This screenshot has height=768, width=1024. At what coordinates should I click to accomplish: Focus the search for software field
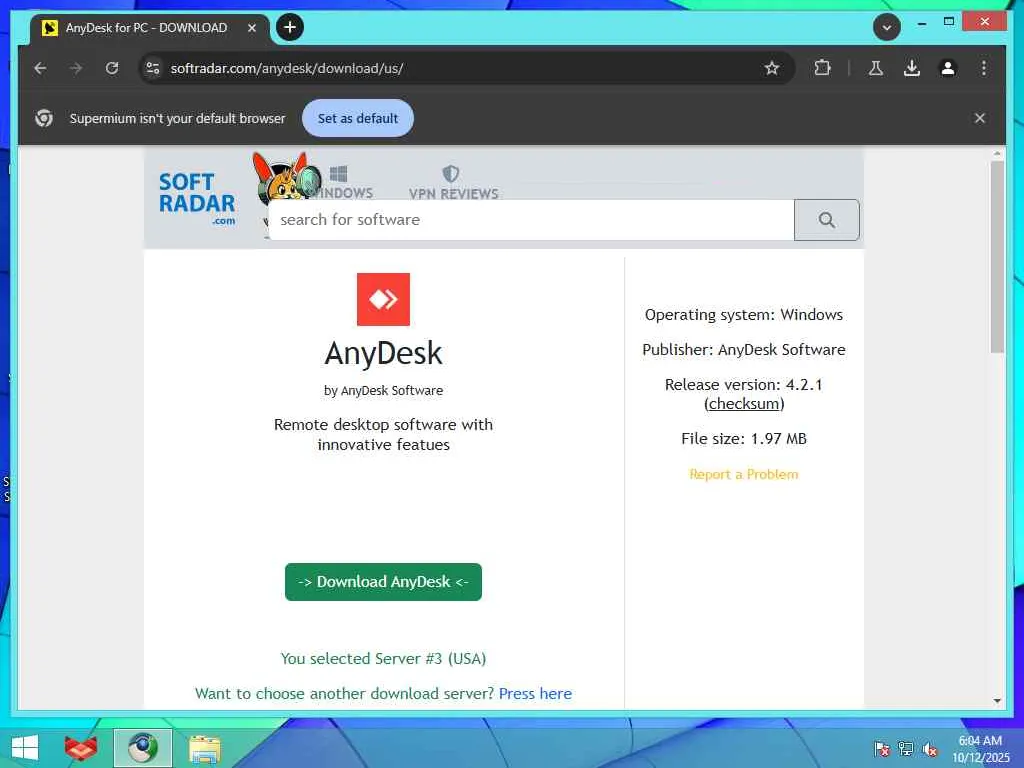coord(531,220)
